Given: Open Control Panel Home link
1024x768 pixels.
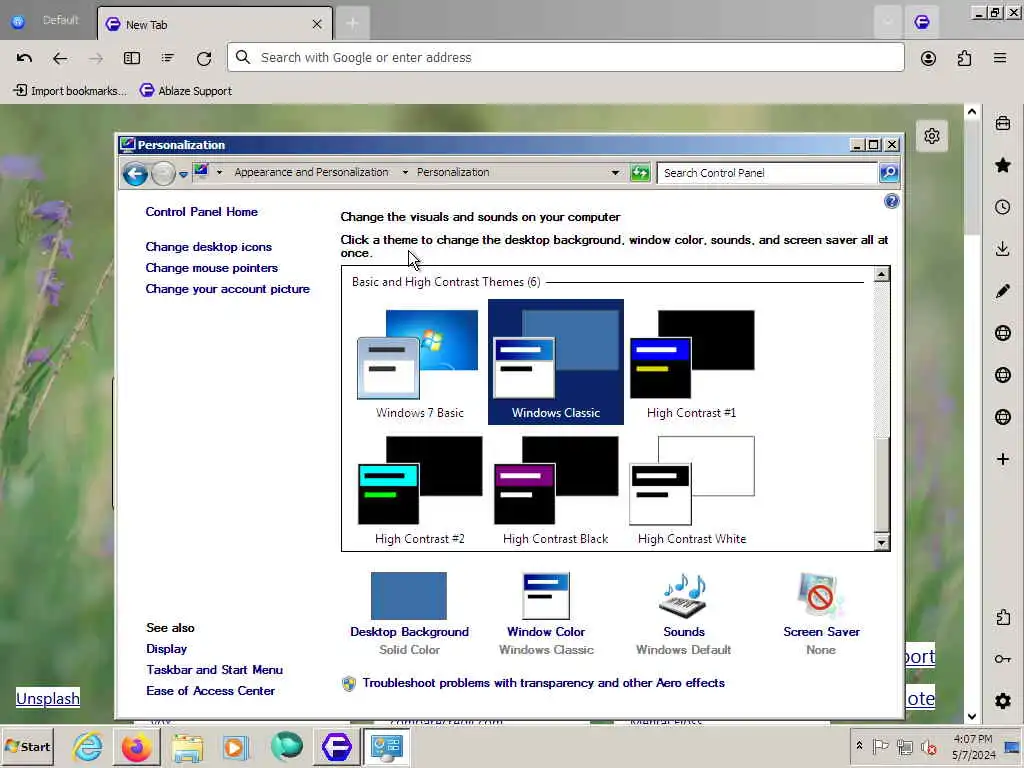Looking at the screenshot, I should [202, 212].
